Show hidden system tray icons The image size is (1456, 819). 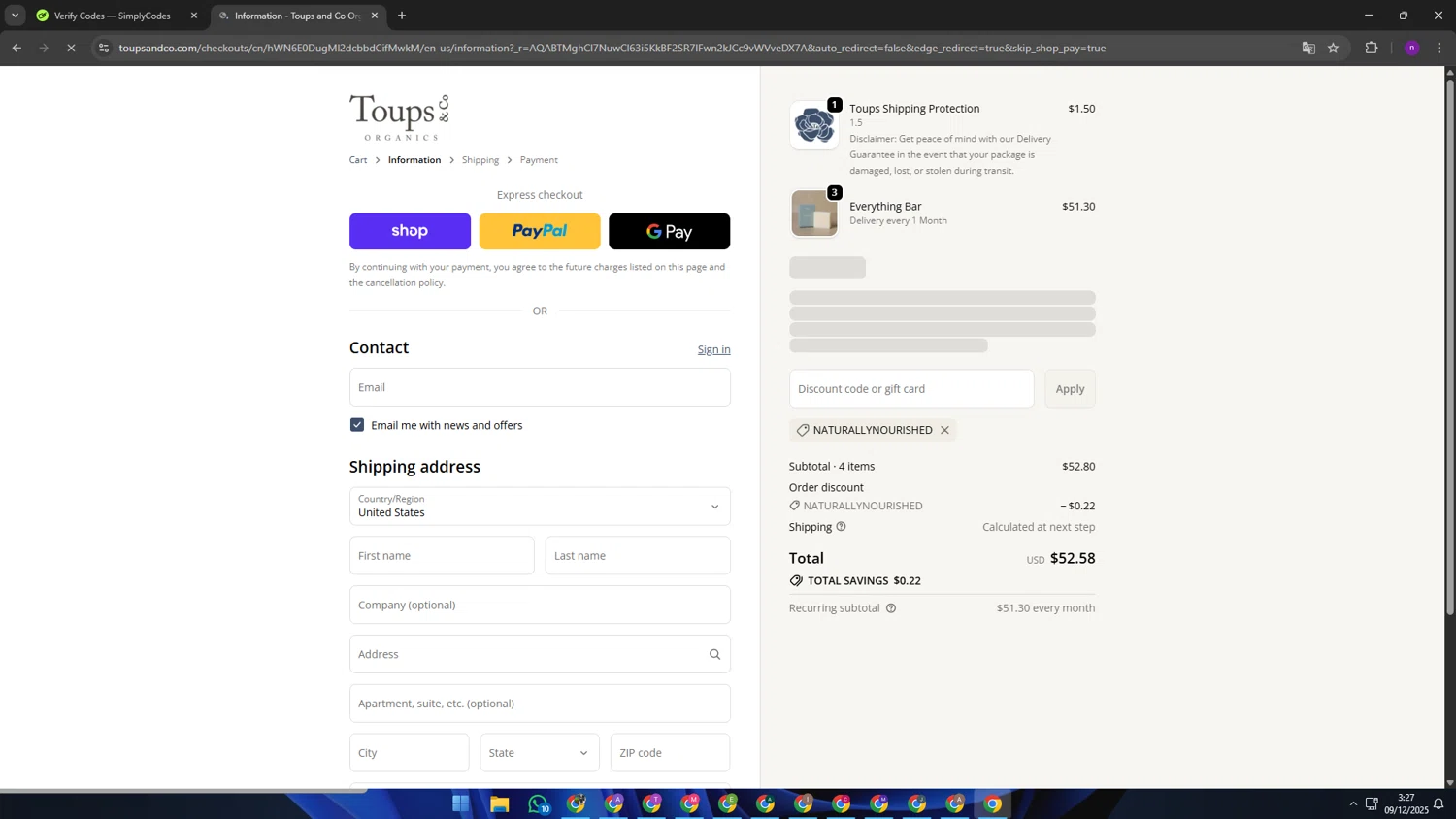(1353, 804)
